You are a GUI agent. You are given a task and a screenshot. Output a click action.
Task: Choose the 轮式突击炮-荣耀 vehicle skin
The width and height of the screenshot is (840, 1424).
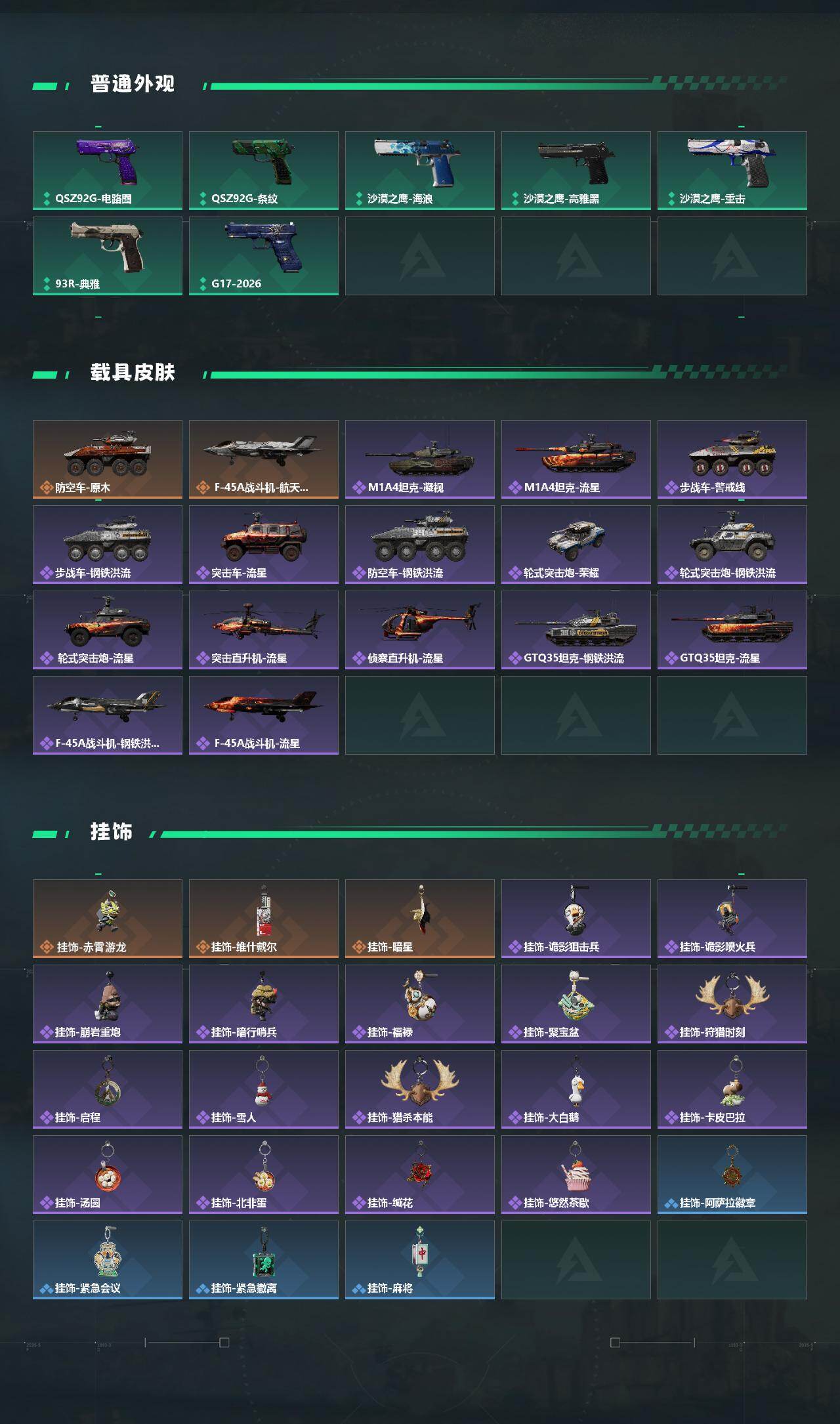(x=576, y=545)
